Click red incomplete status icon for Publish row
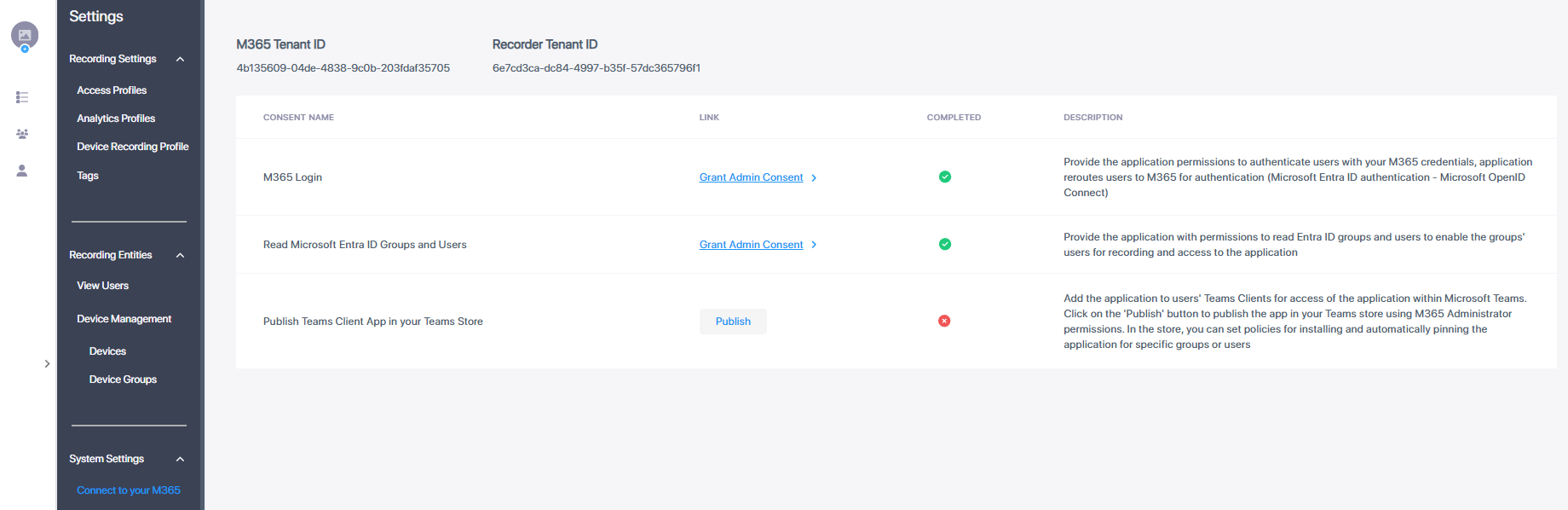Image resolution: width=1568 pixels, height=510 pixels. 944,321
